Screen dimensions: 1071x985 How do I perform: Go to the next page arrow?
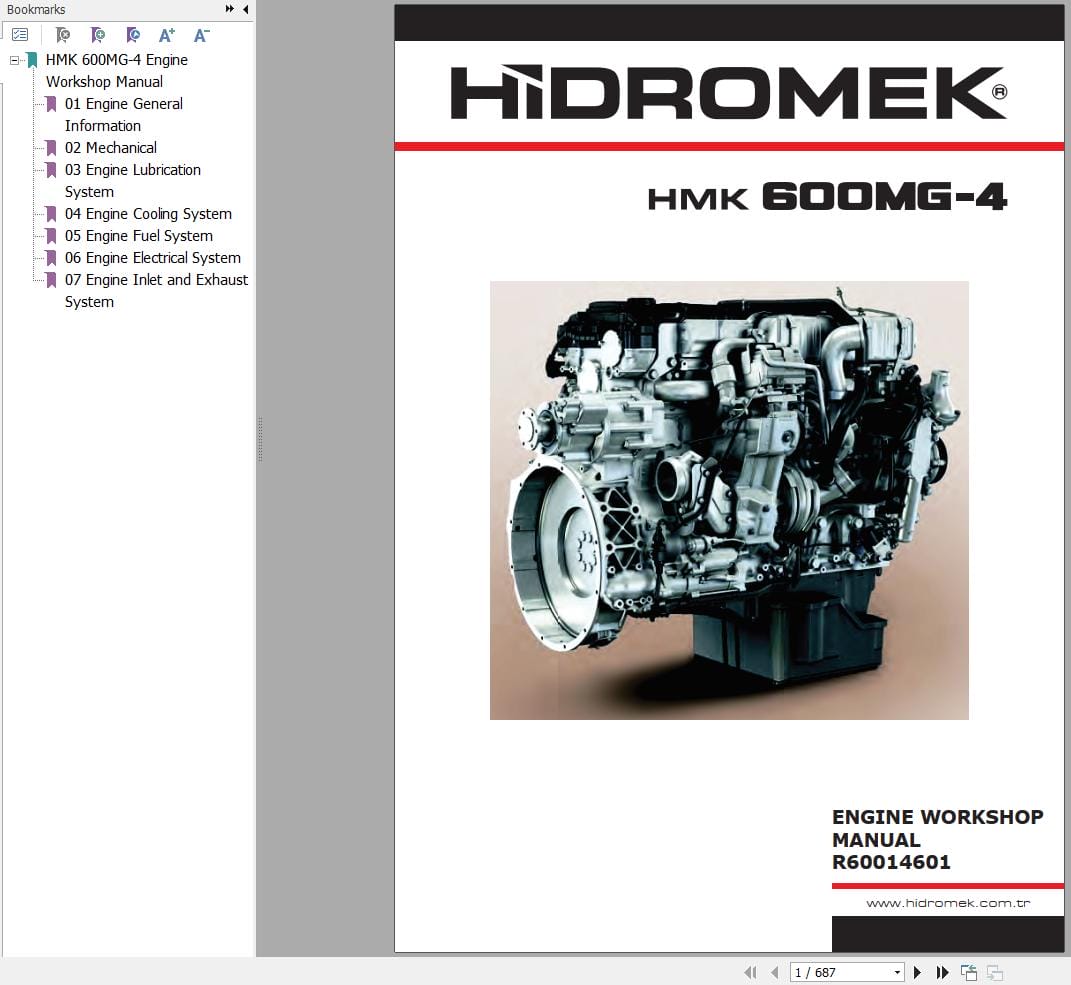tap(917, 972)
